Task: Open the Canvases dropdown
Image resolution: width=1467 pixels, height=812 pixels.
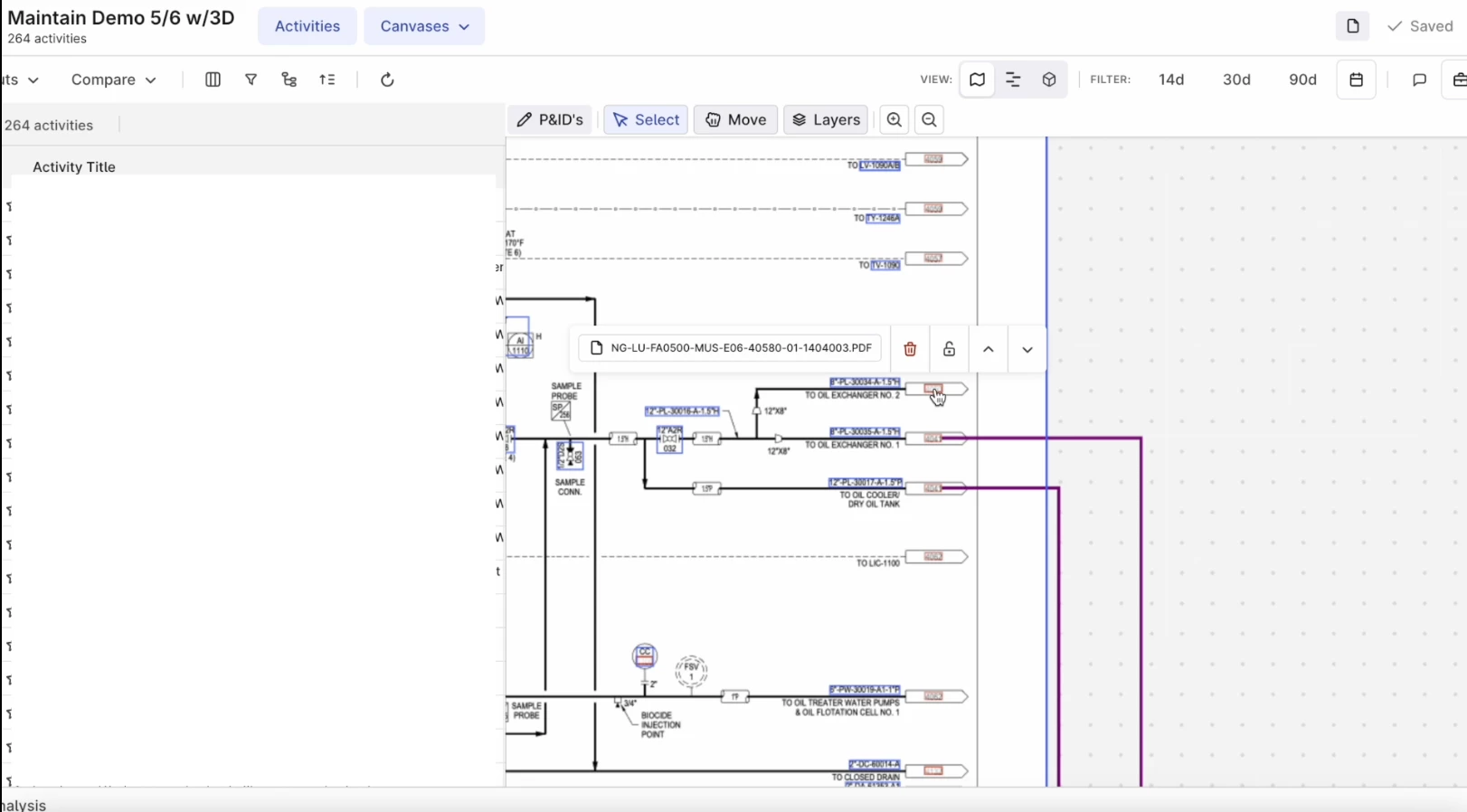Action: 424,26
